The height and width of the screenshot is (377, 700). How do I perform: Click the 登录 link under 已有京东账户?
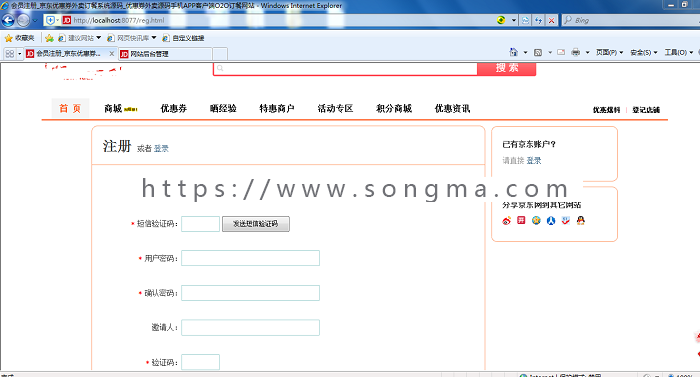click(533, 160)
